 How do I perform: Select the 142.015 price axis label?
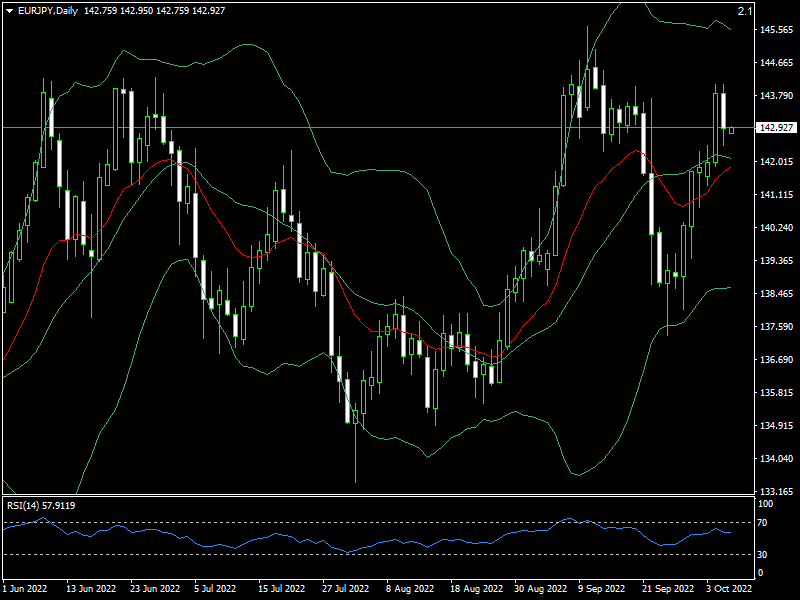click(x=777, y=162)
